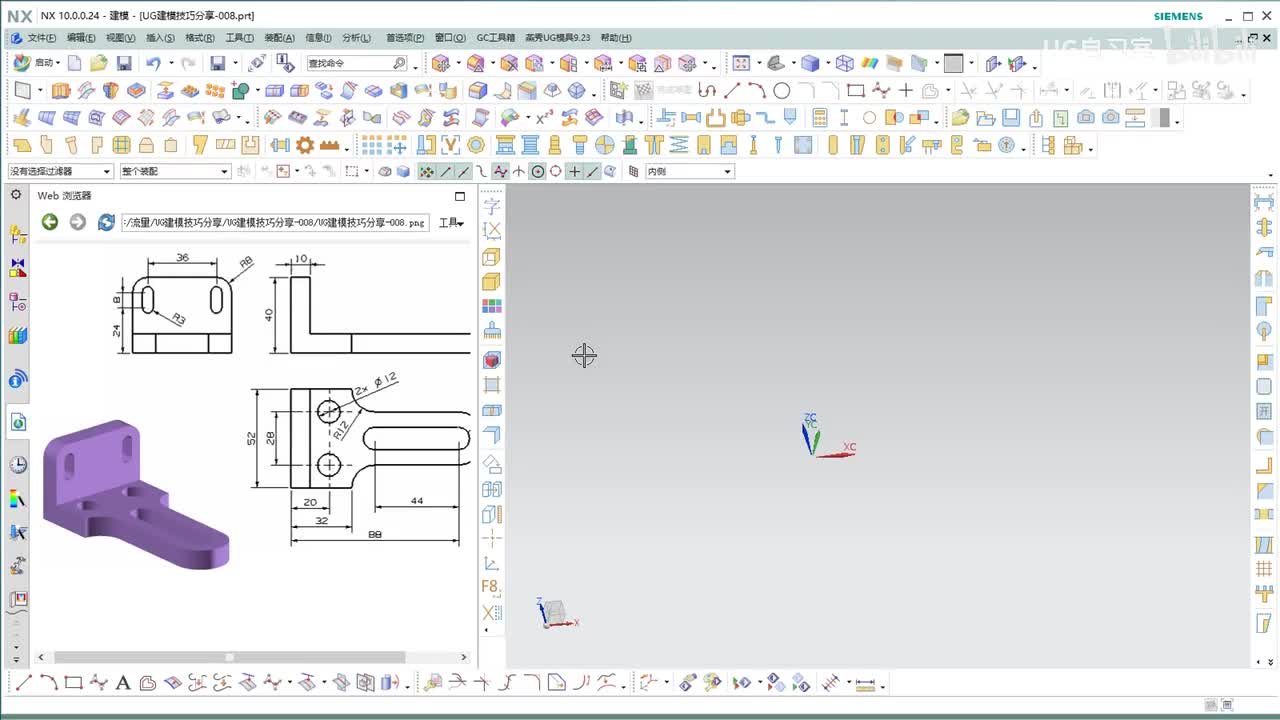Image resolution: width=1280 pixels, height=720 pixels.
Task: Maximize the Web 浏览器 panel
Action: coord(460,196)
